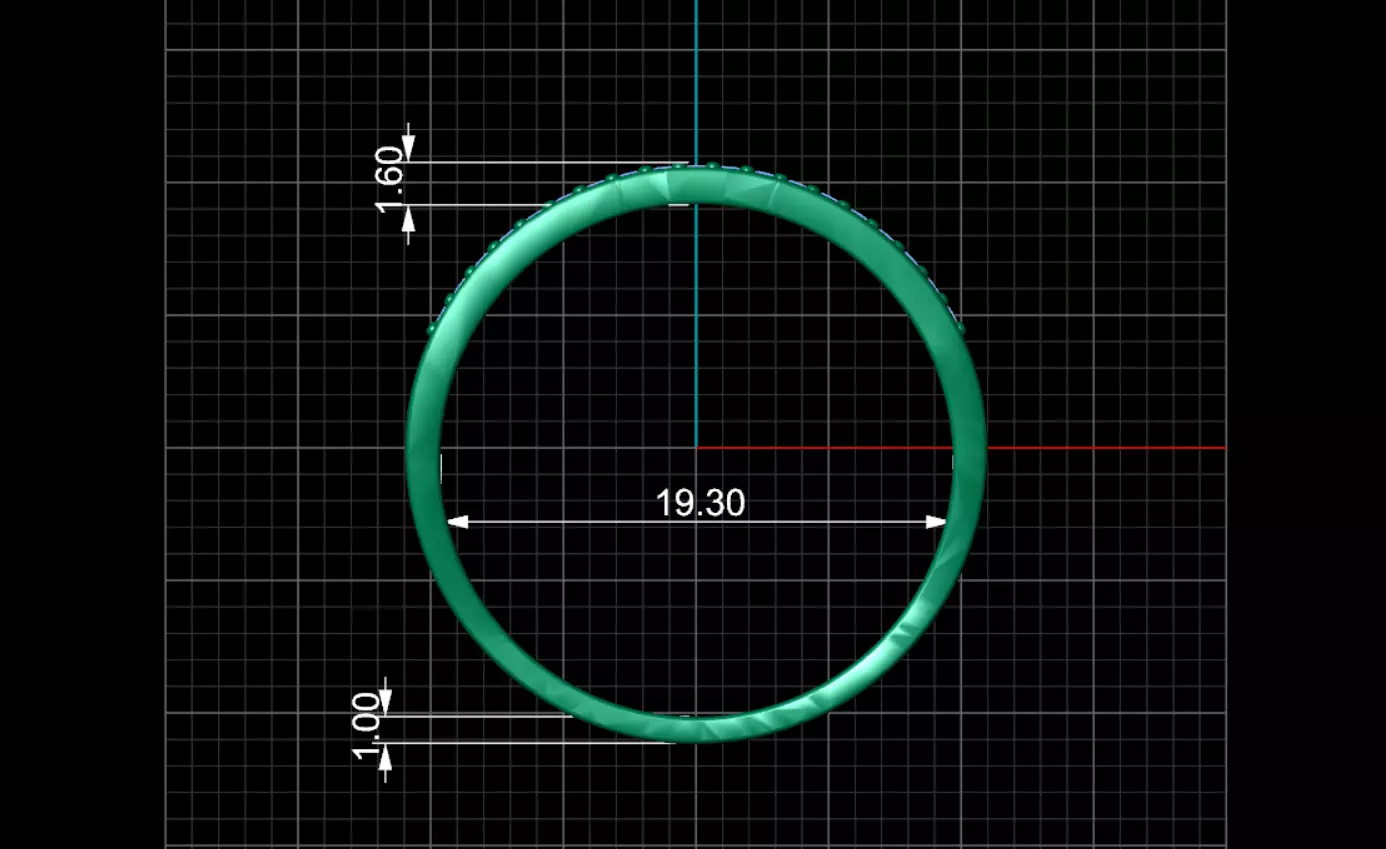Click the red horizontal X axis line
This screenshot has height=849, width=1386.
click(x=960, y=447)
